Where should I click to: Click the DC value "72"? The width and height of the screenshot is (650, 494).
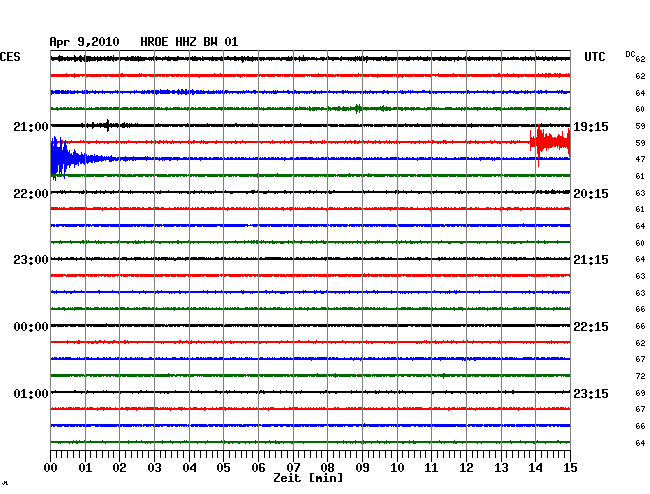[x=640, y=376]
